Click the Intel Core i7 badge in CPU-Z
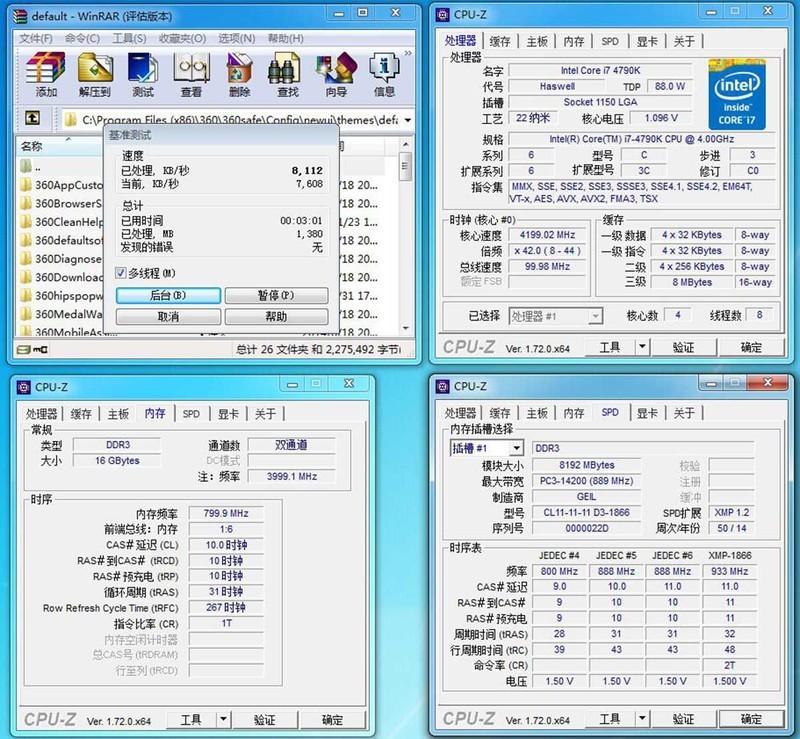The width and height of the screenshot is (800, 739). pos(738,97)
